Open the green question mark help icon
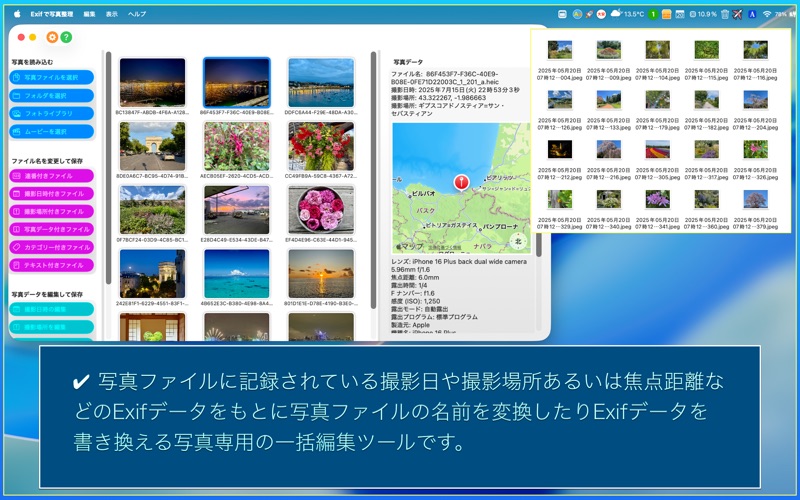 [x=66, y=37]
